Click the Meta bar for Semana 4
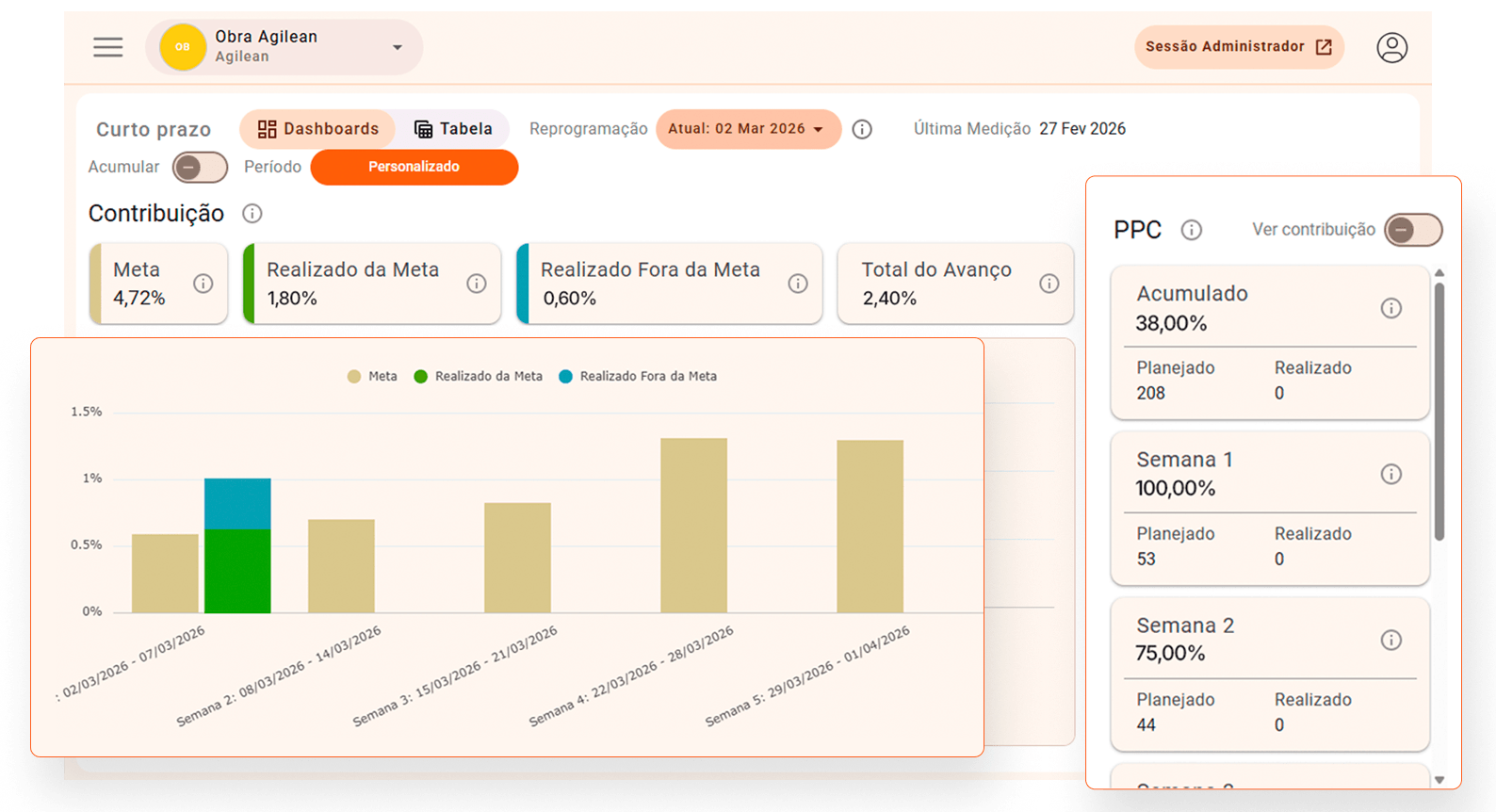This screenshot has height=812, width=1496. (x=693, y=526)
